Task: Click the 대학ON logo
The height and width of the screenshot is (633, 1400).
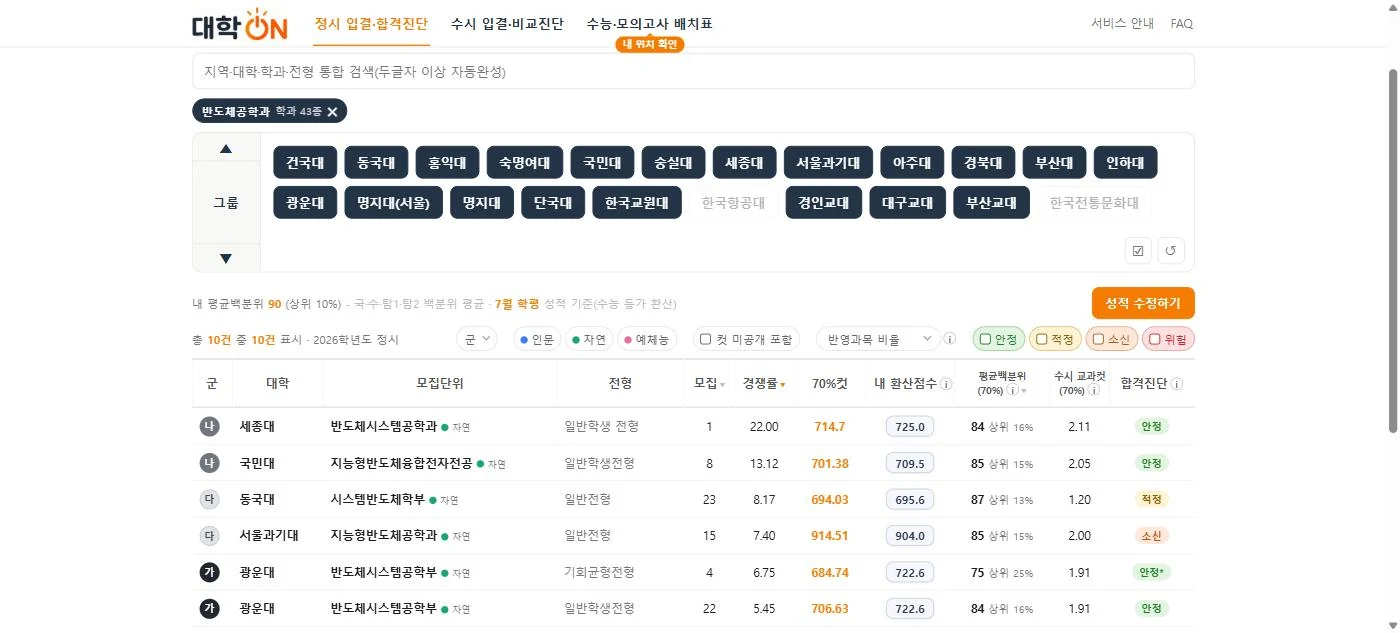Action: (240, 24)
